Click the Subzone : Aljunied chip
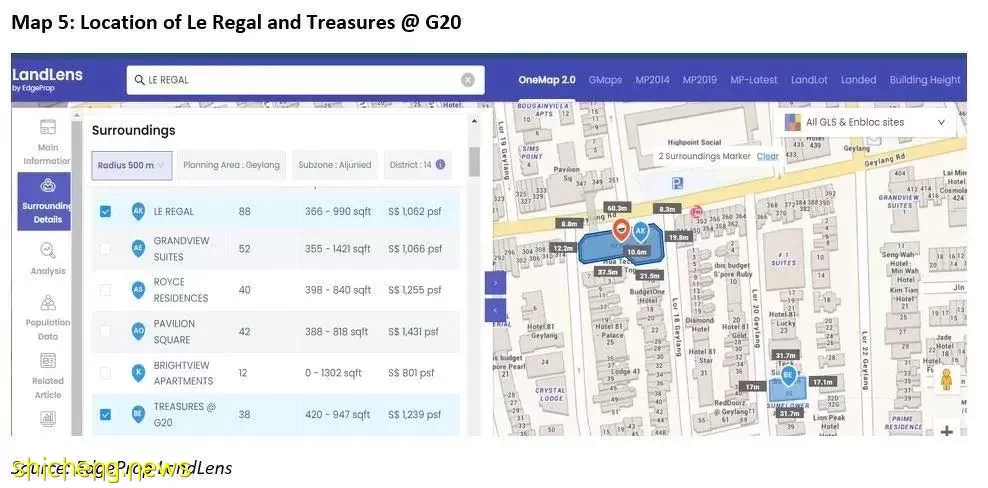Image resolution: width=988 pixels, height=488 pixels. (x=335, y=165)
